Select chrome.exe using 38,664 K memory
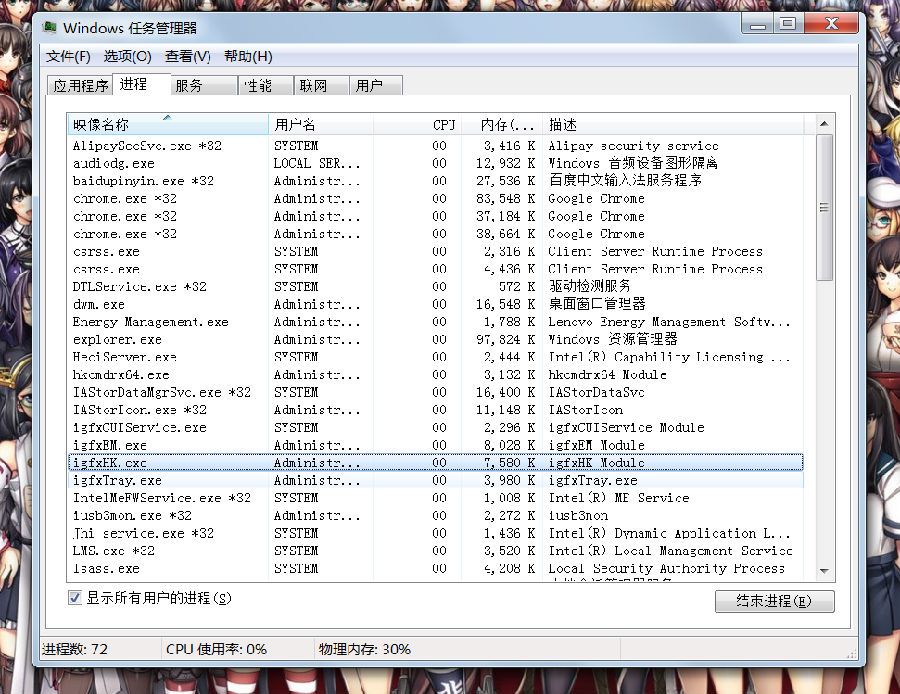This screenshot has height=694, width=900. 436,234
